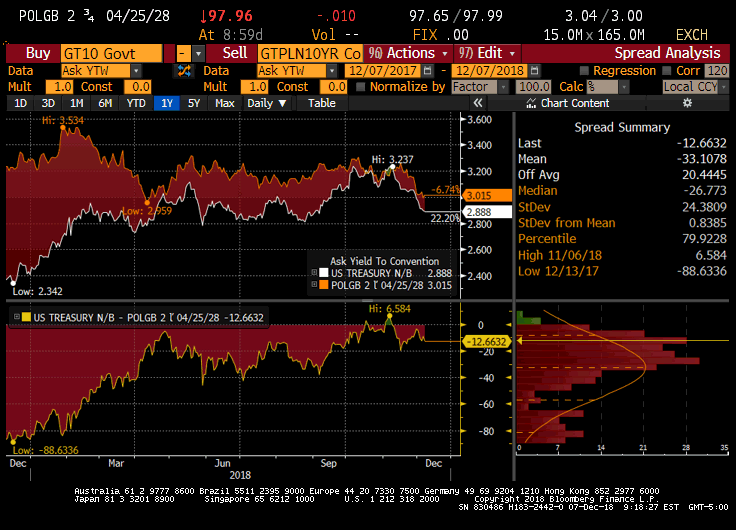Open the Daily periodicity dropdown
This screenshot has width=736, height=530.
click(x=267, y=103)
